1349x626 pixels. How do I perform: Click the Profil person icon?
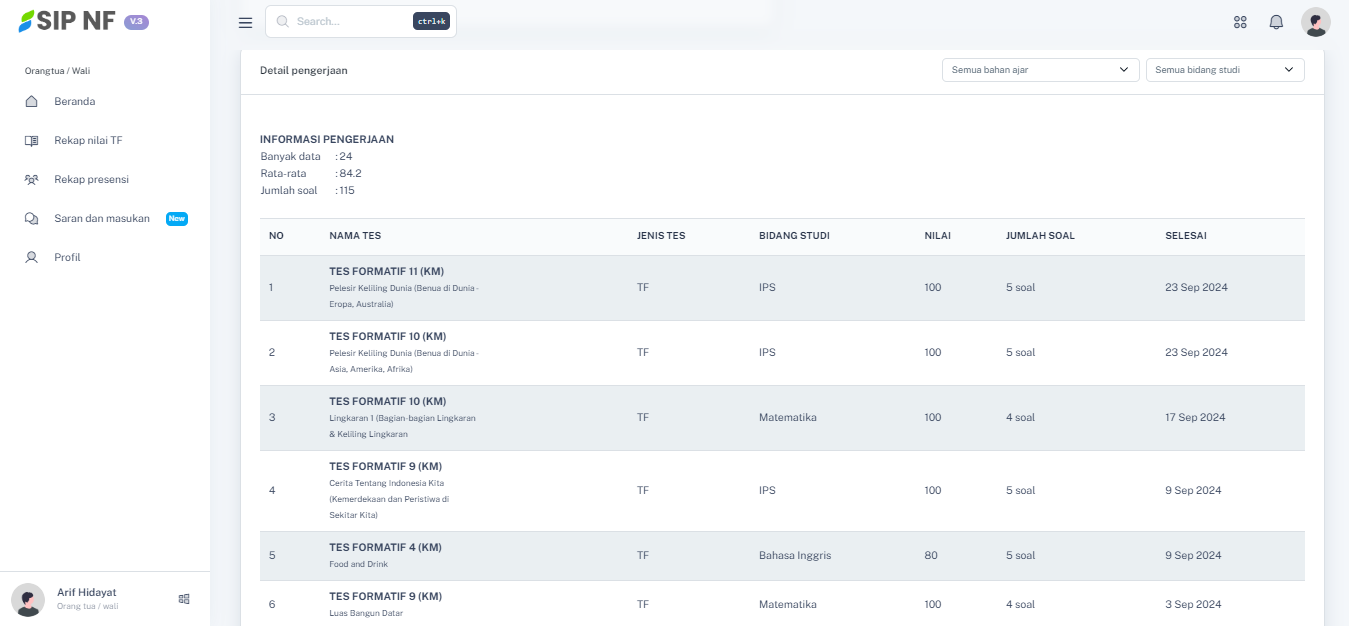click(x=32, y=258)
